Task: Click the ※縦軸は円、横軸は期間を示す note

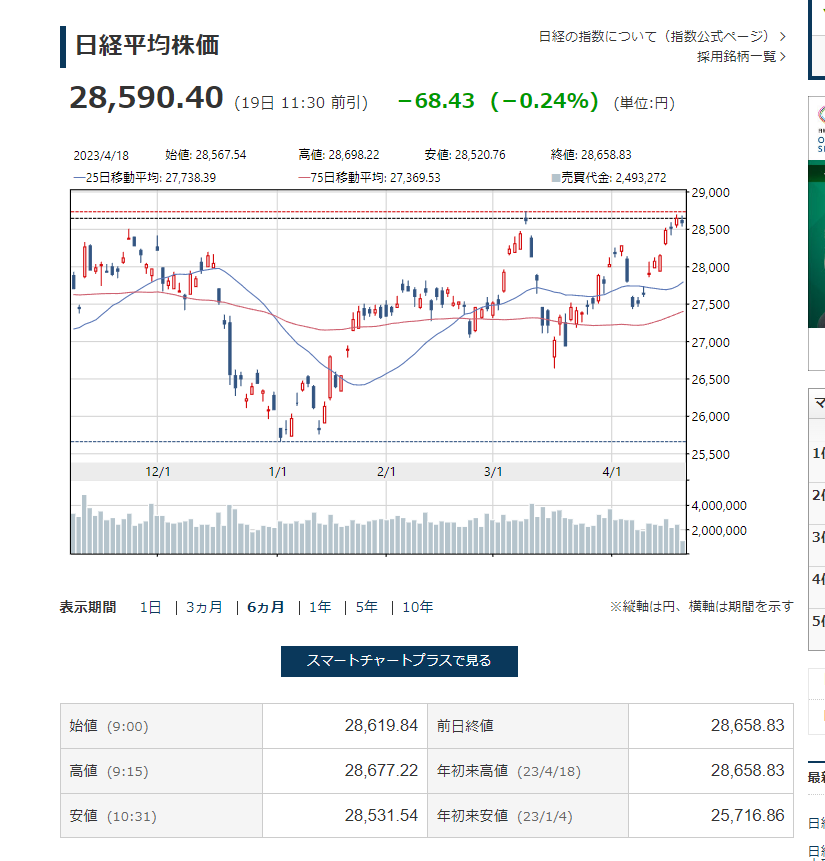Action: coord(701,607)
